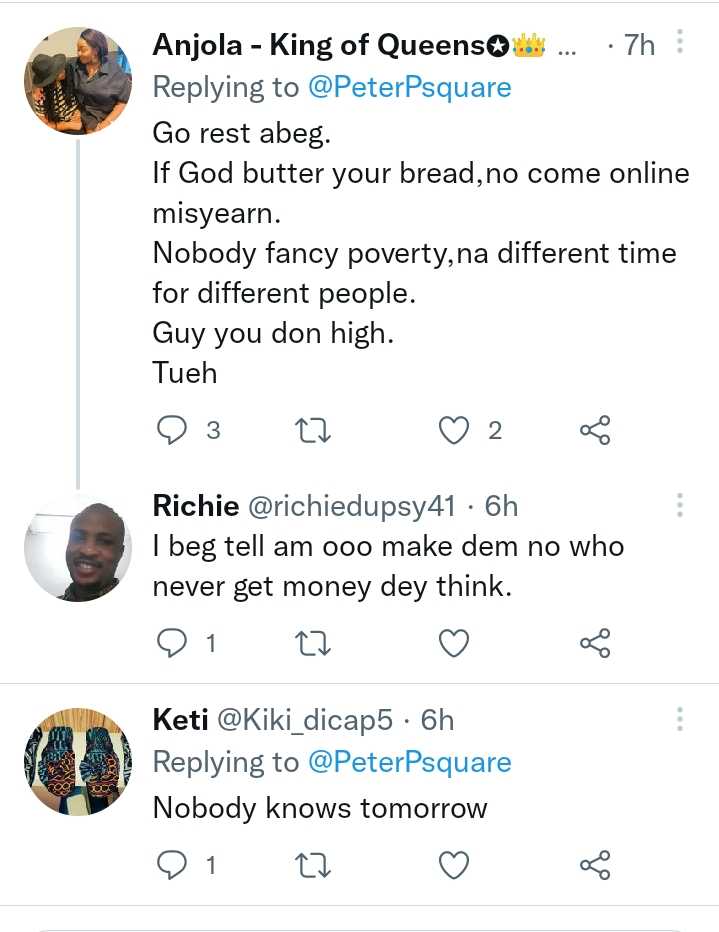
Task: Open more options on Anjola's tweet
Action: tap(680, 43)
